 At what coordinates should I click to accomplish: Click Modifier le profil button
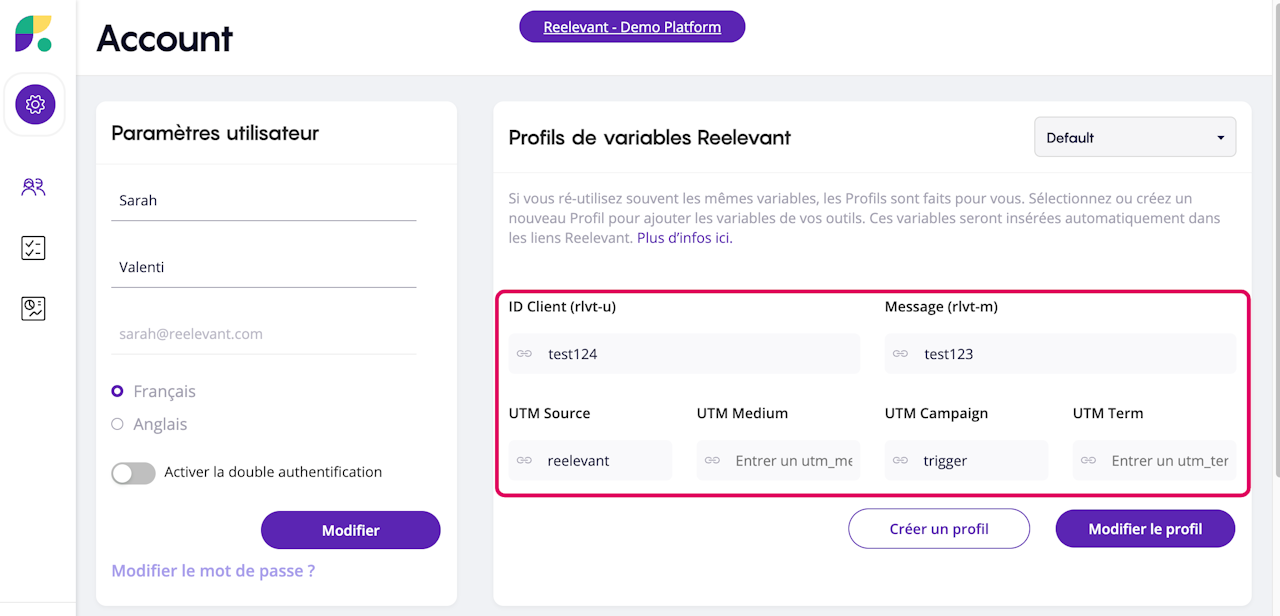click(1145, 529)
